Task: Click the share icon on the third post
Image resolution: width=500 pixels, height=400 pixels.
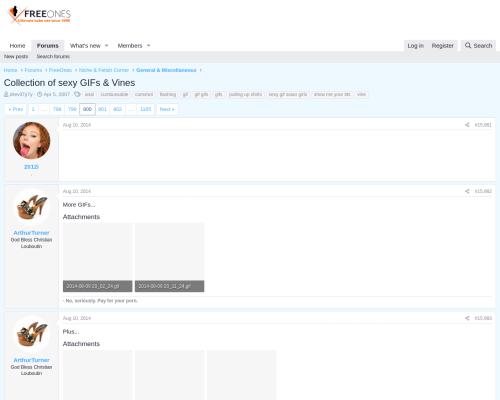Action: click(467, 318)
